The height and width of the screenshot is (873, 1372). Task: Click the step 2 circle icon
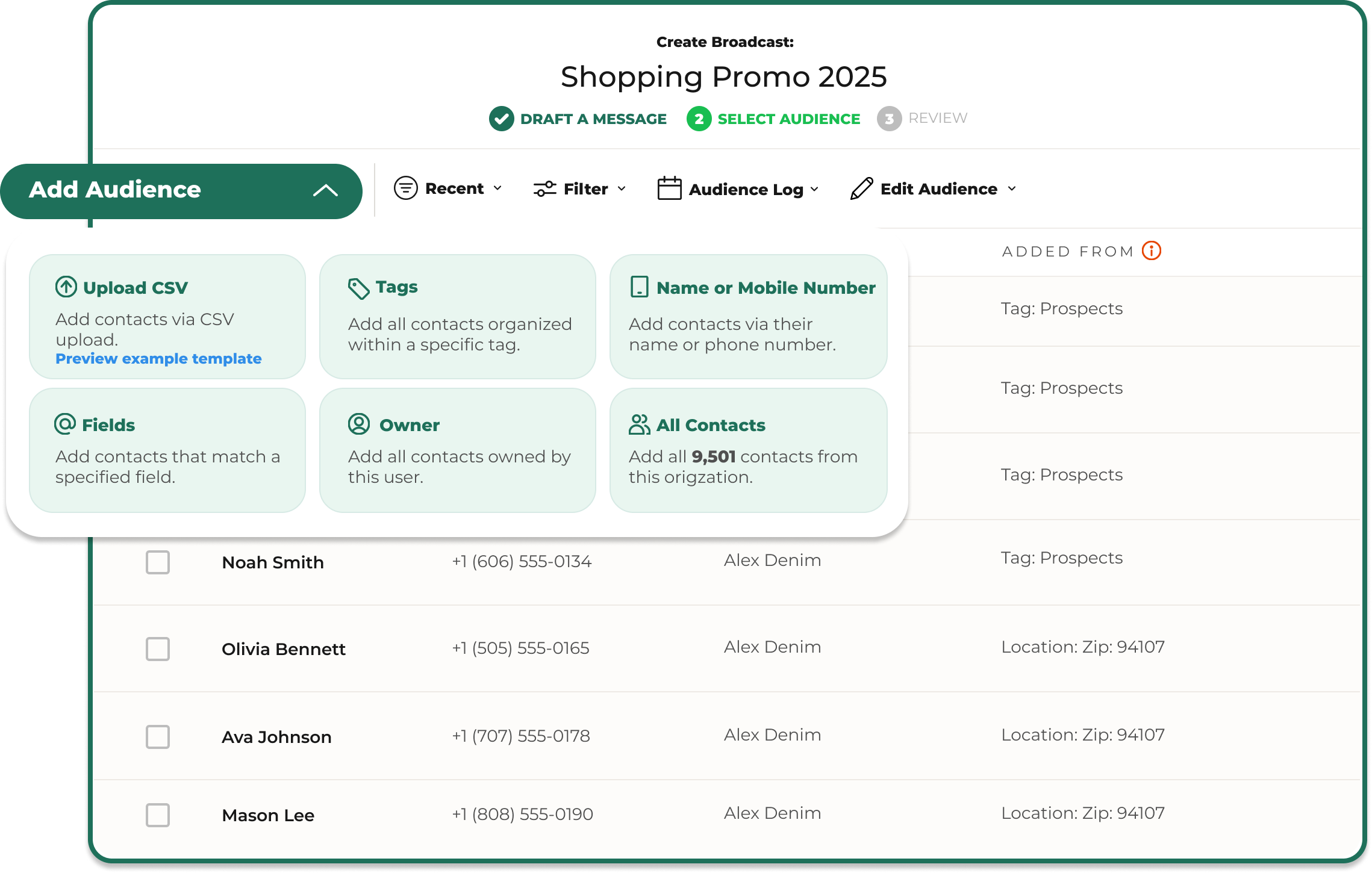(x=699, y=119)
